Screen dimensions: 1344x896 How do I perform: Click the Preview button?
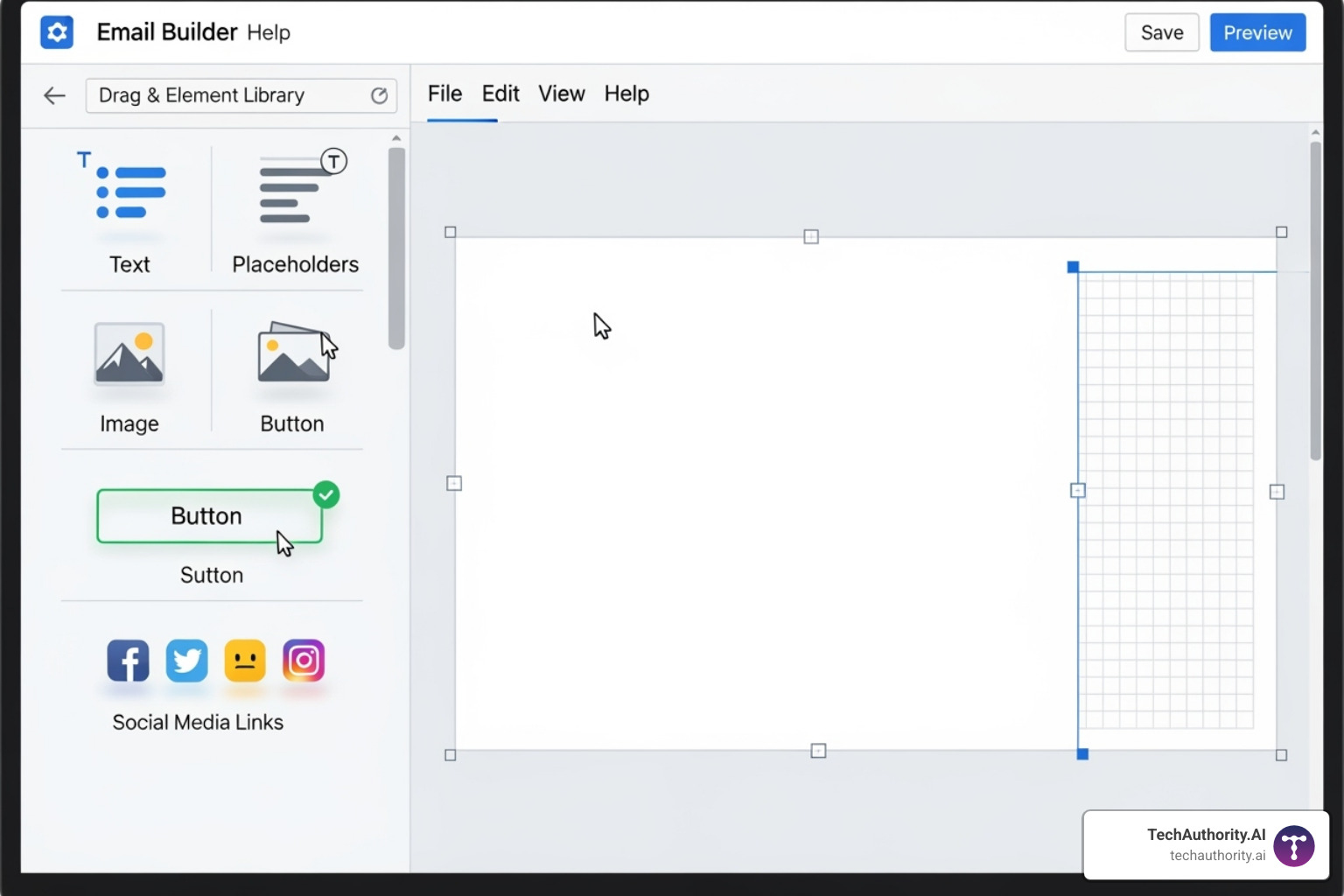(1257, 32)
